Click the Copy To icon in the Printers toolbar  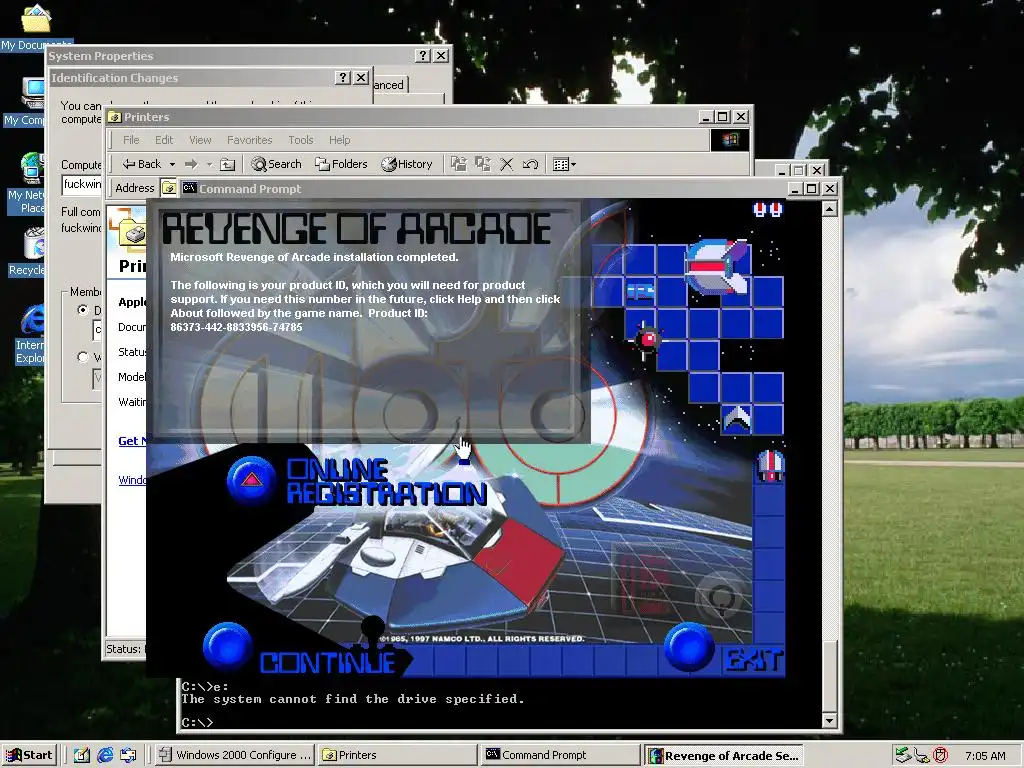483,164
